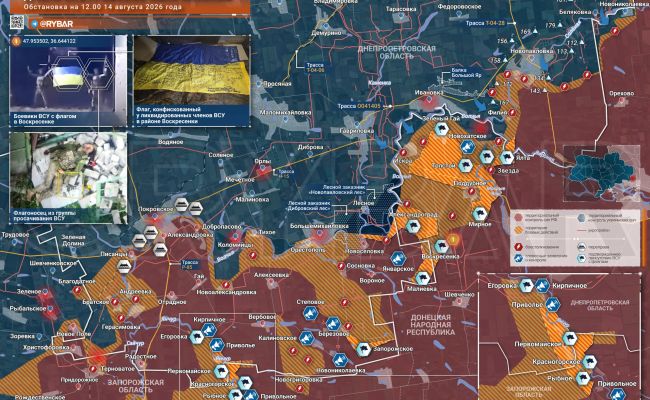Click the flag icon above Маливека

[422, 277]
